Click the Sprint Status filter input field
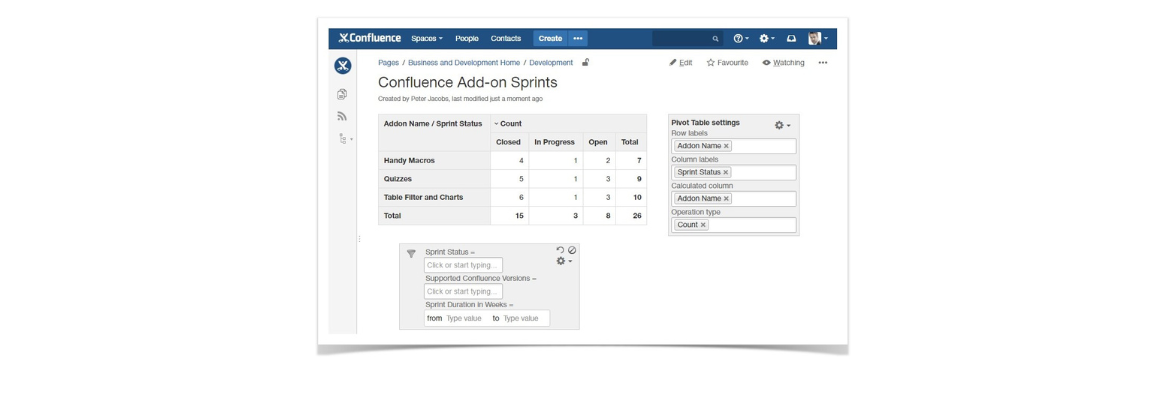 coord(463,265)
